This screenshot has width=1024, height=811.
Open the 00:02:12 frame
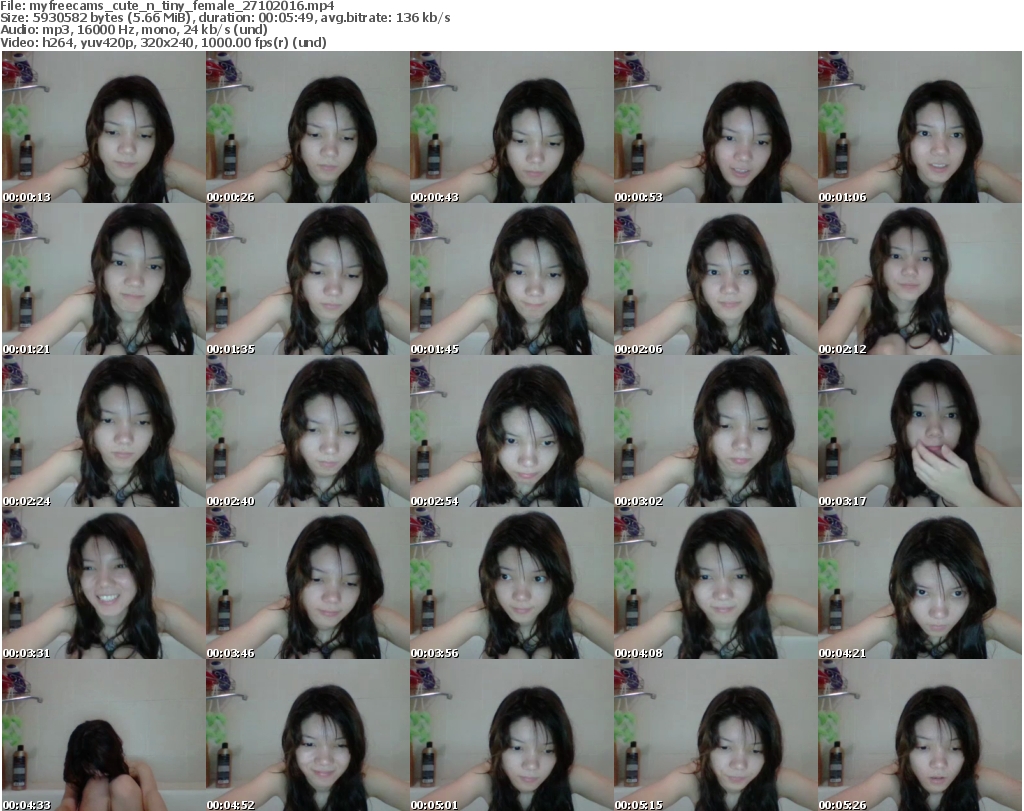click(920, 279)
